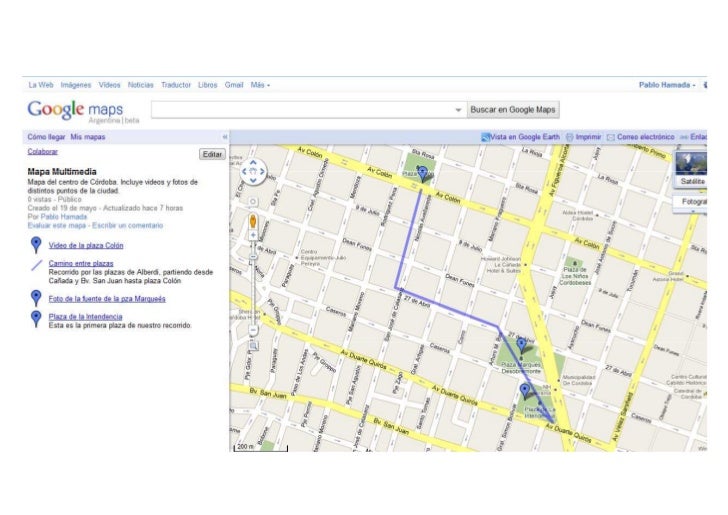Click the Google Maps logo
The width and height of the screenshot is (728, 515).
pos(75,111)
